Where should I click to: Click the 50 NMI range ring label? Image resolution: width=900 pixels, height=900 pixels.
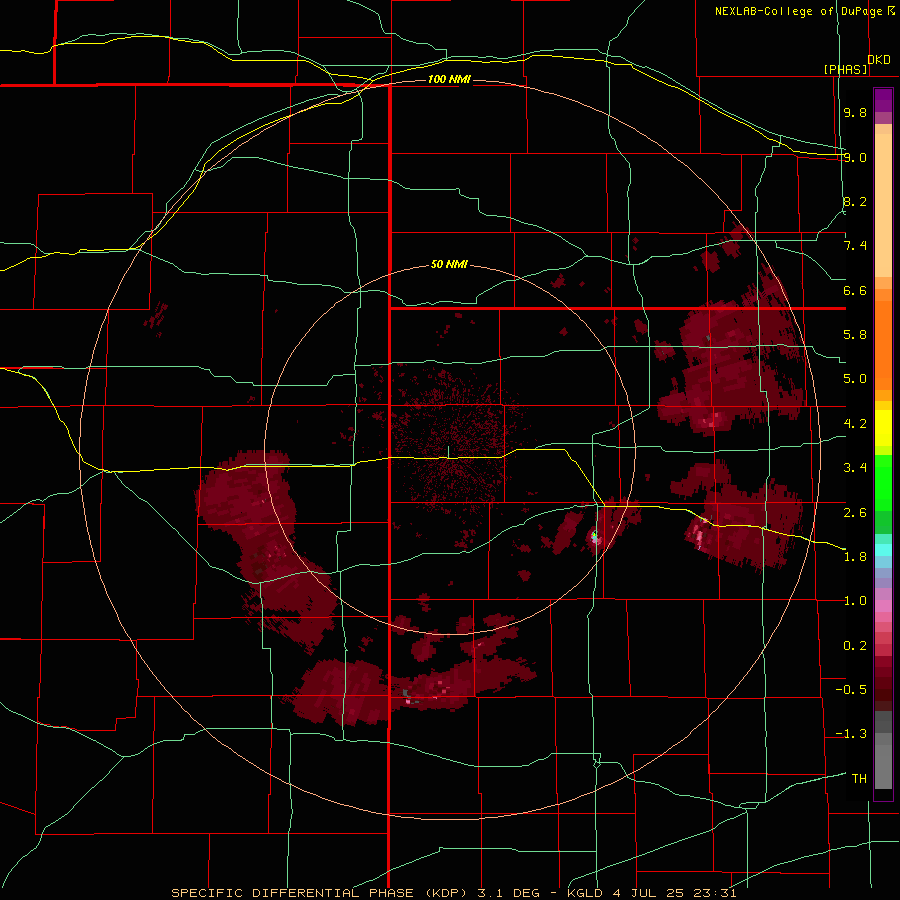pos(449,264)
